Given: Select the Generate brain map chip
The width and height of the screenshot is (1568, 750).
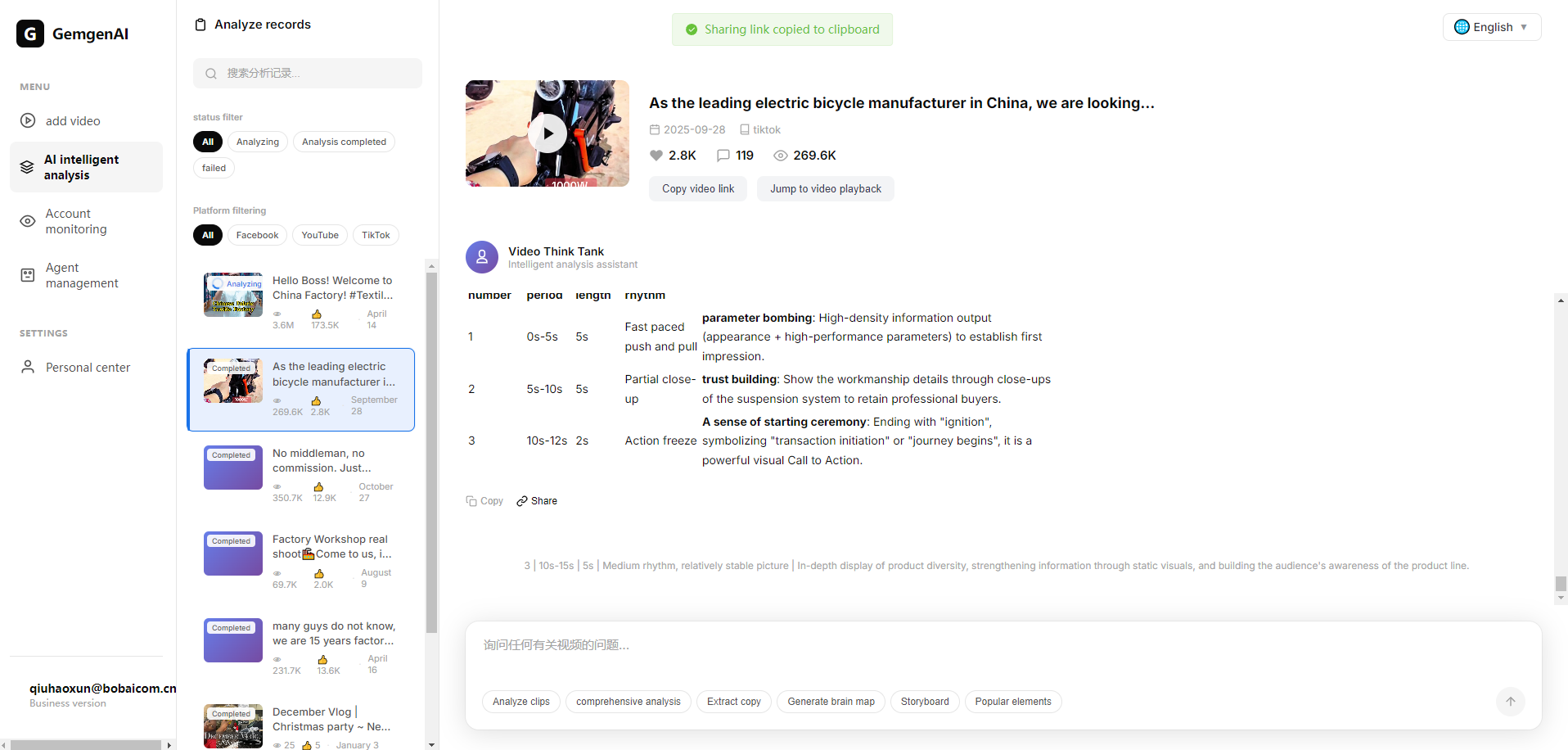Looking at the screenshot, I should (x=831, y=702).
